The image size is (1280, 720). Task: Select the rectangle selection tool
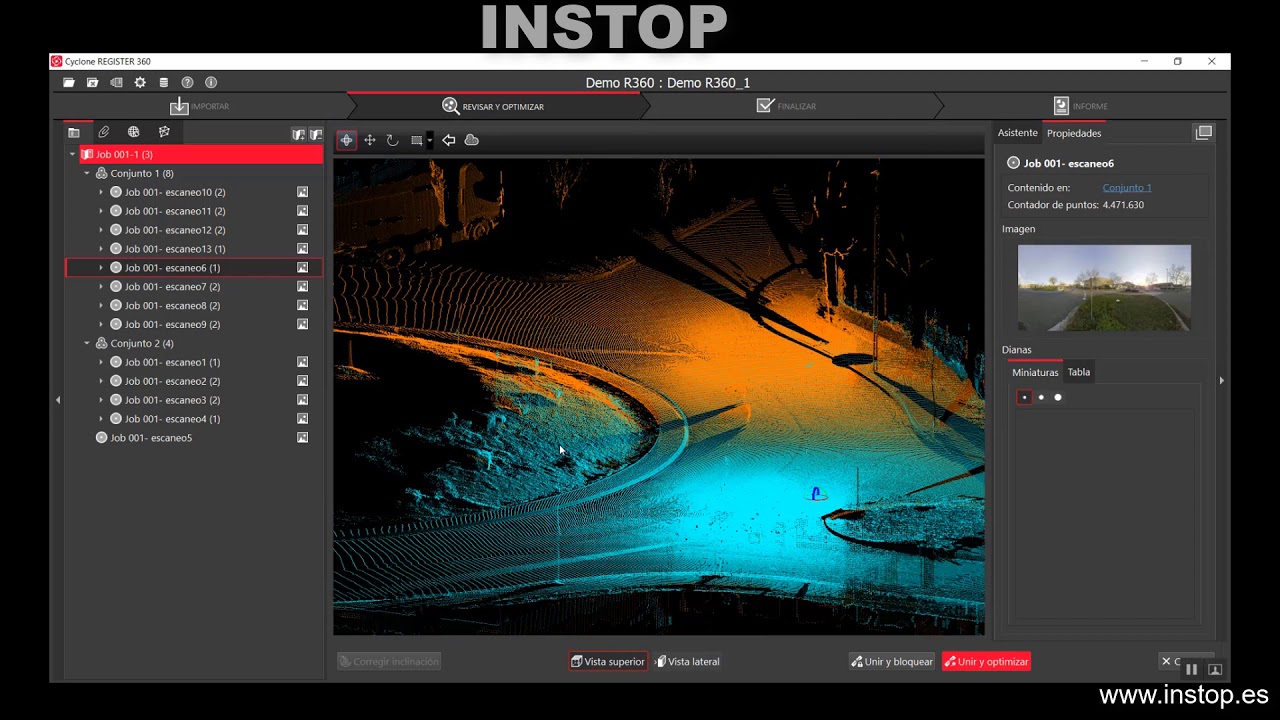pyautogui.click(x=416, y=140)
